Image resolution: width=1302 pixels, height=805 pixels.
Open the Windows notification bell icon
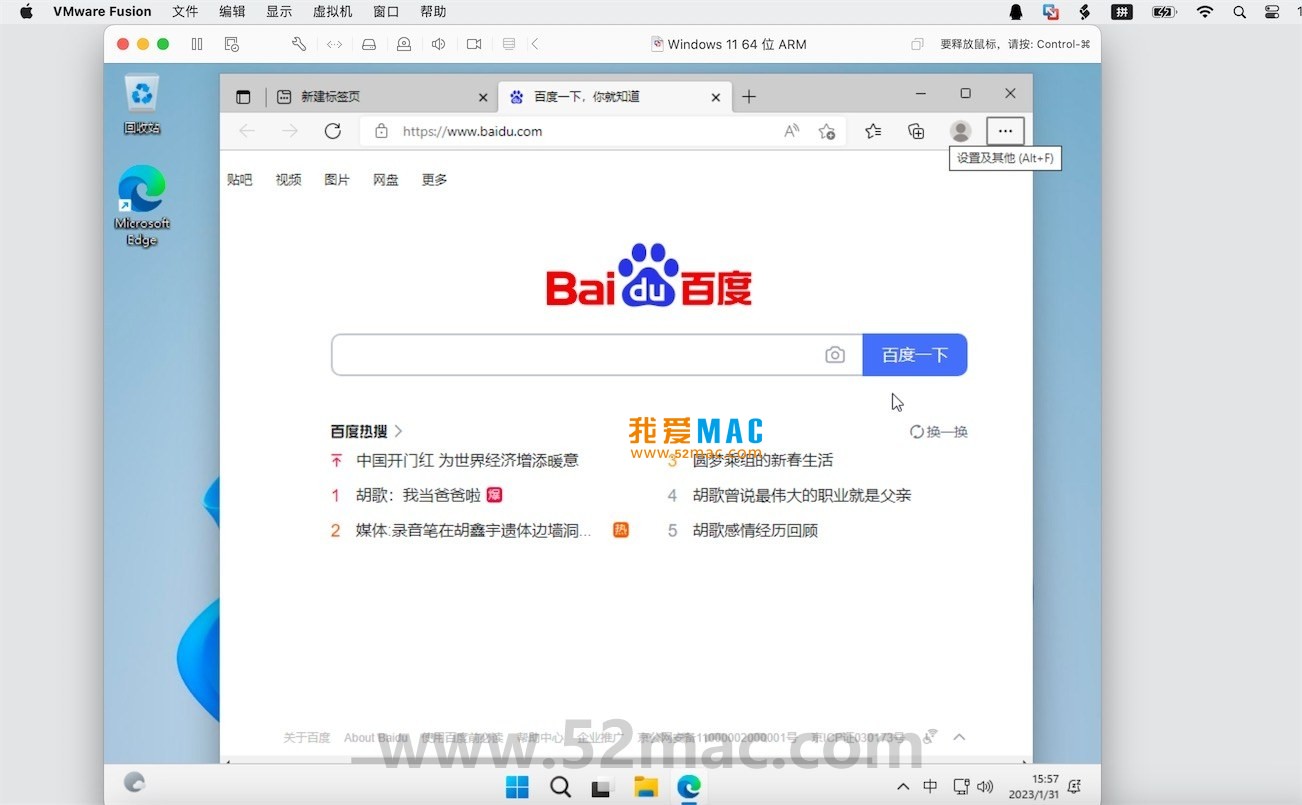1075,787
